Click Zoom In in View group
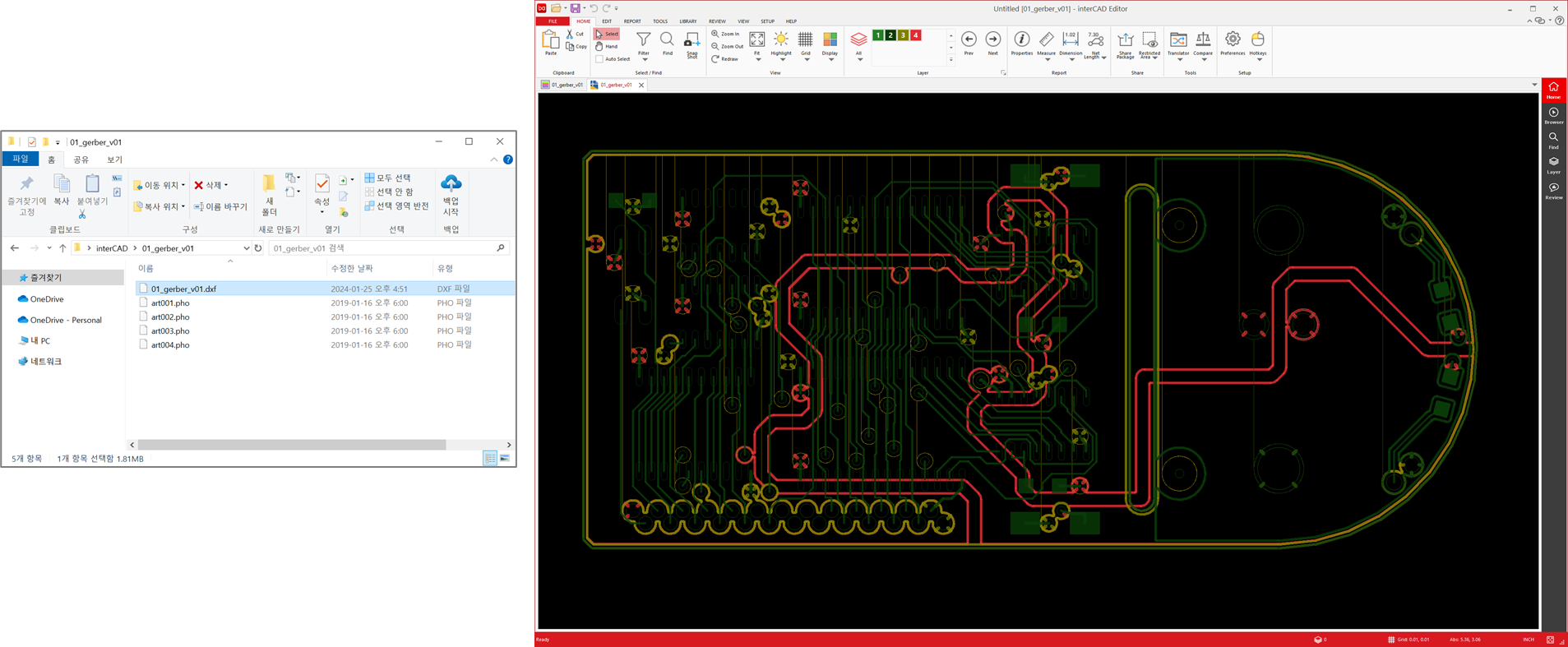 (x=725, y=34)
